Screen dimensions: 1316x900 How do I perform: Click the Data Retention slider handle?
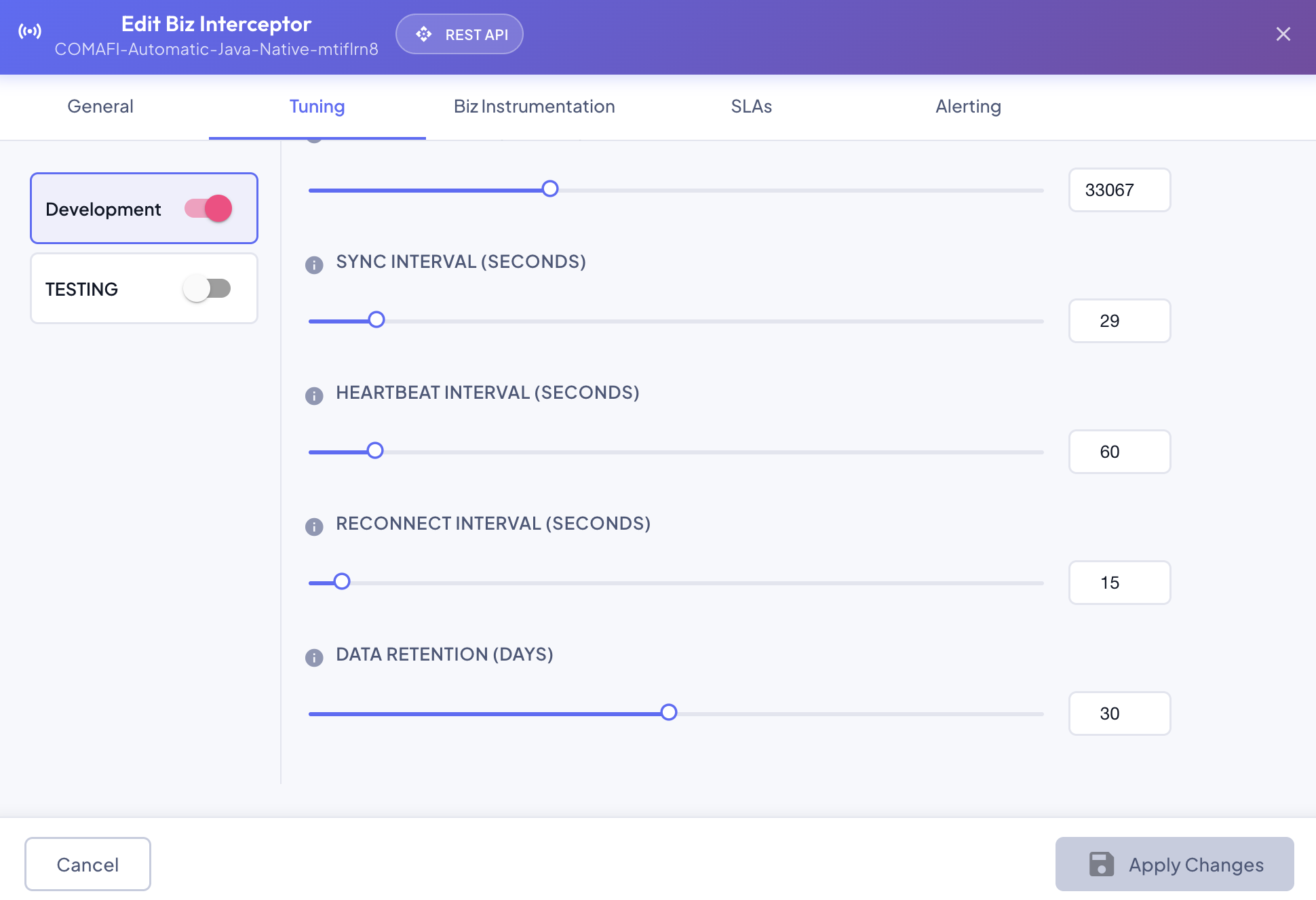point(669,712)
